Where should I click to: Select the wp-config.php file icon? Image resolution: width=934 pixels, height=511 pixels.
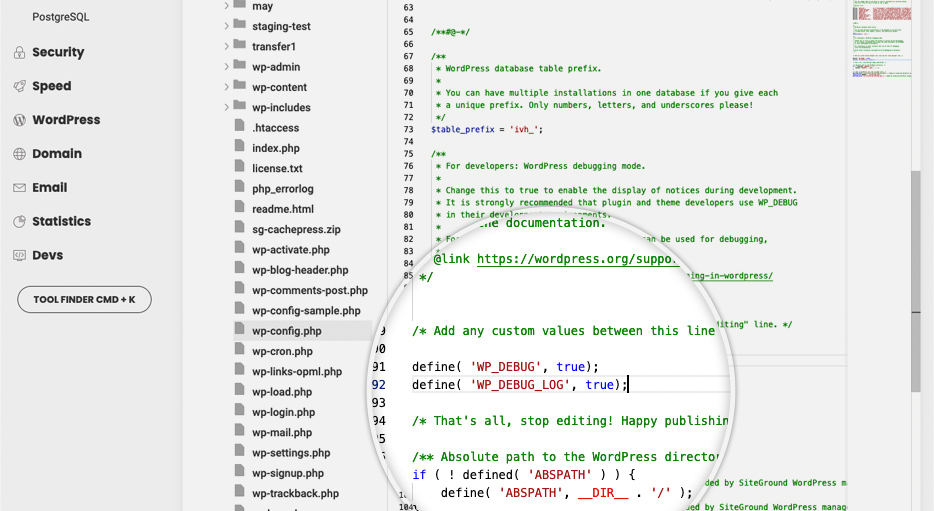239,328
